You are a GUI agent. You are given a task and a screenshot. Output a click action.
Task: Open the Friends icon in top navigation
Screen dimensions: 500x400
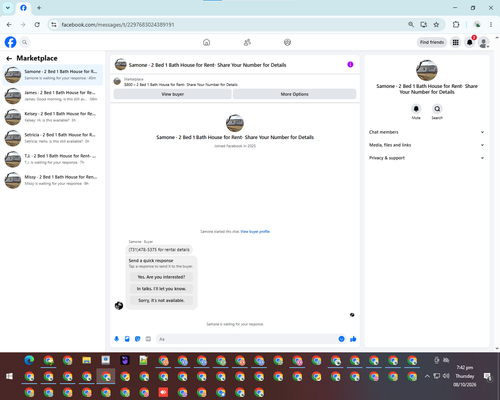click(x=247, y=42)
